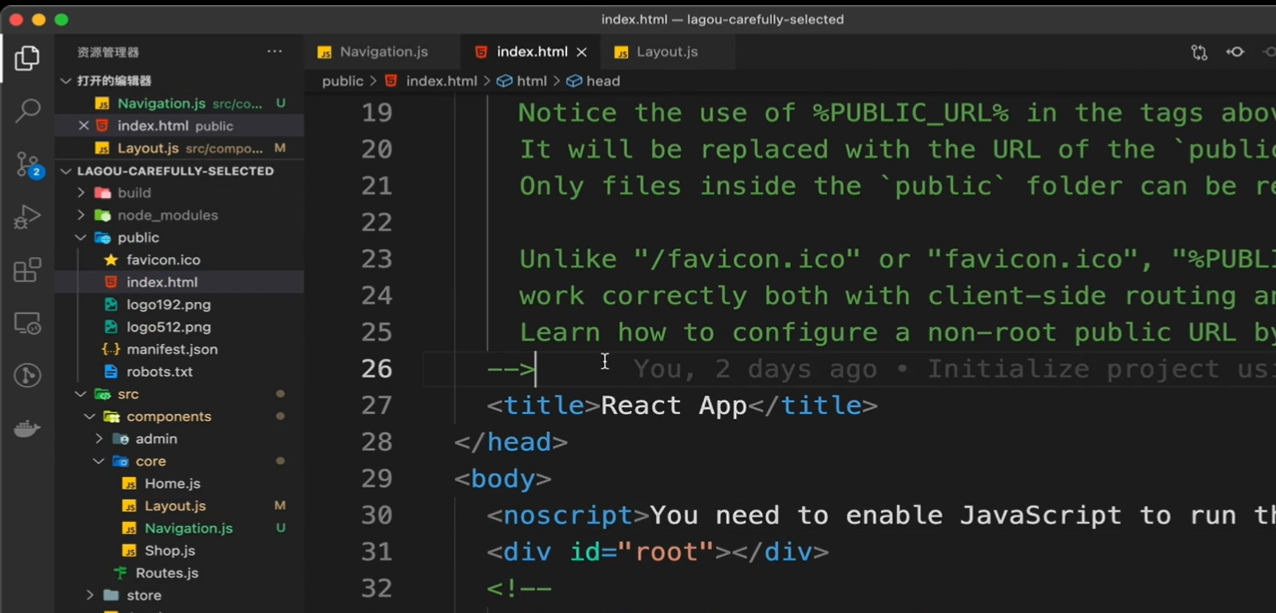Image resolution: width=1276 pixels, height=613 pixels.
Task: Open logo192.png in the file tree
Action: [168, 305]
